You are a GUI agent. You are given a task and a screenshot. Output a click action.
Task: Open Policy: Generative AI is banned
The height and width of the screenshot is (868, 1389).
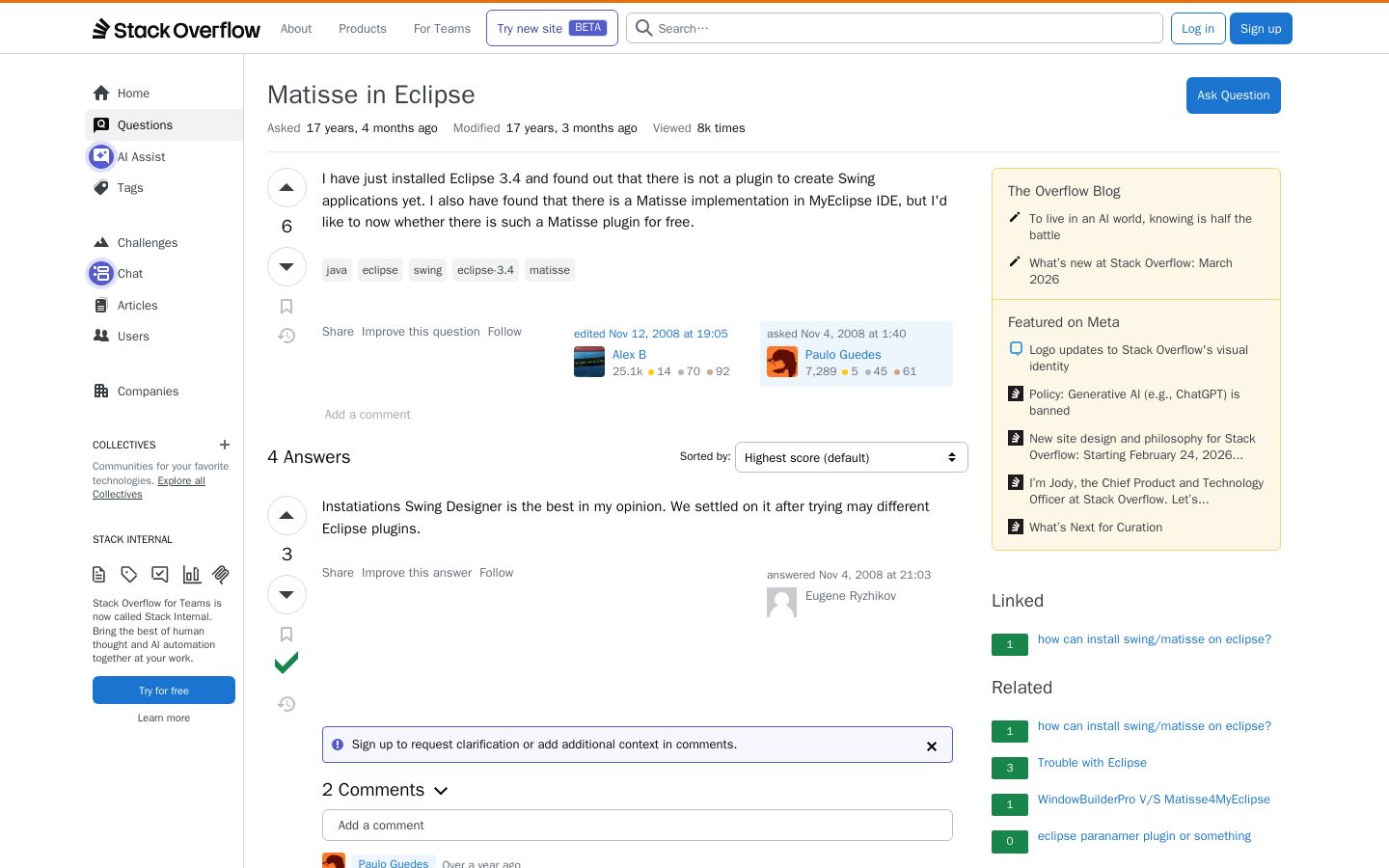(1134, 402)
